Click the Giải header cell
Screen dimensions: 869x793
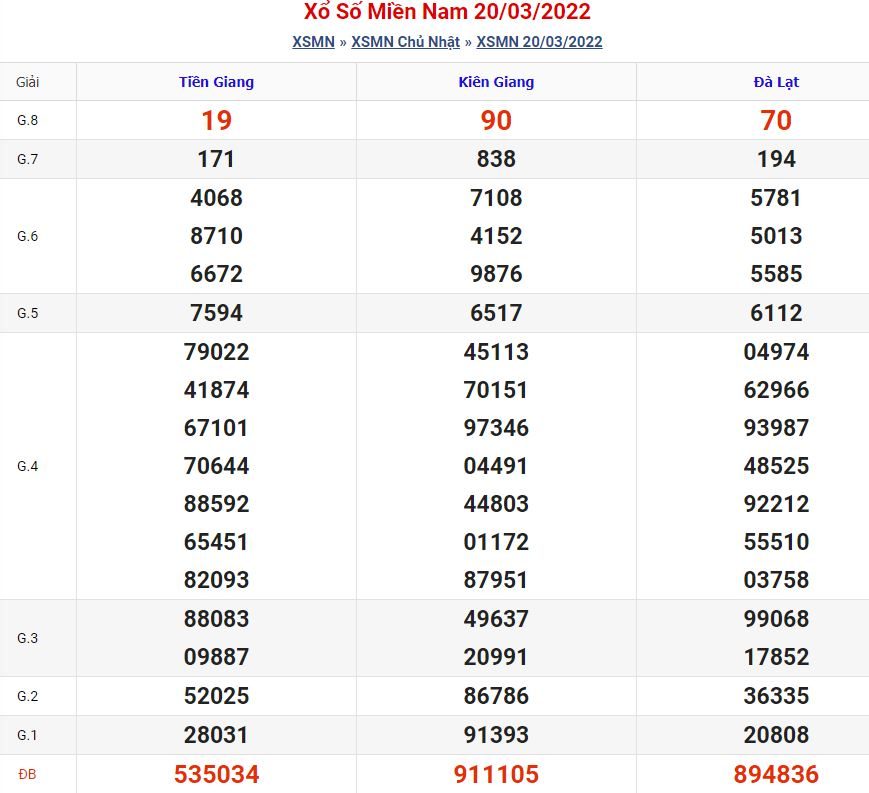tap(28, 82)
